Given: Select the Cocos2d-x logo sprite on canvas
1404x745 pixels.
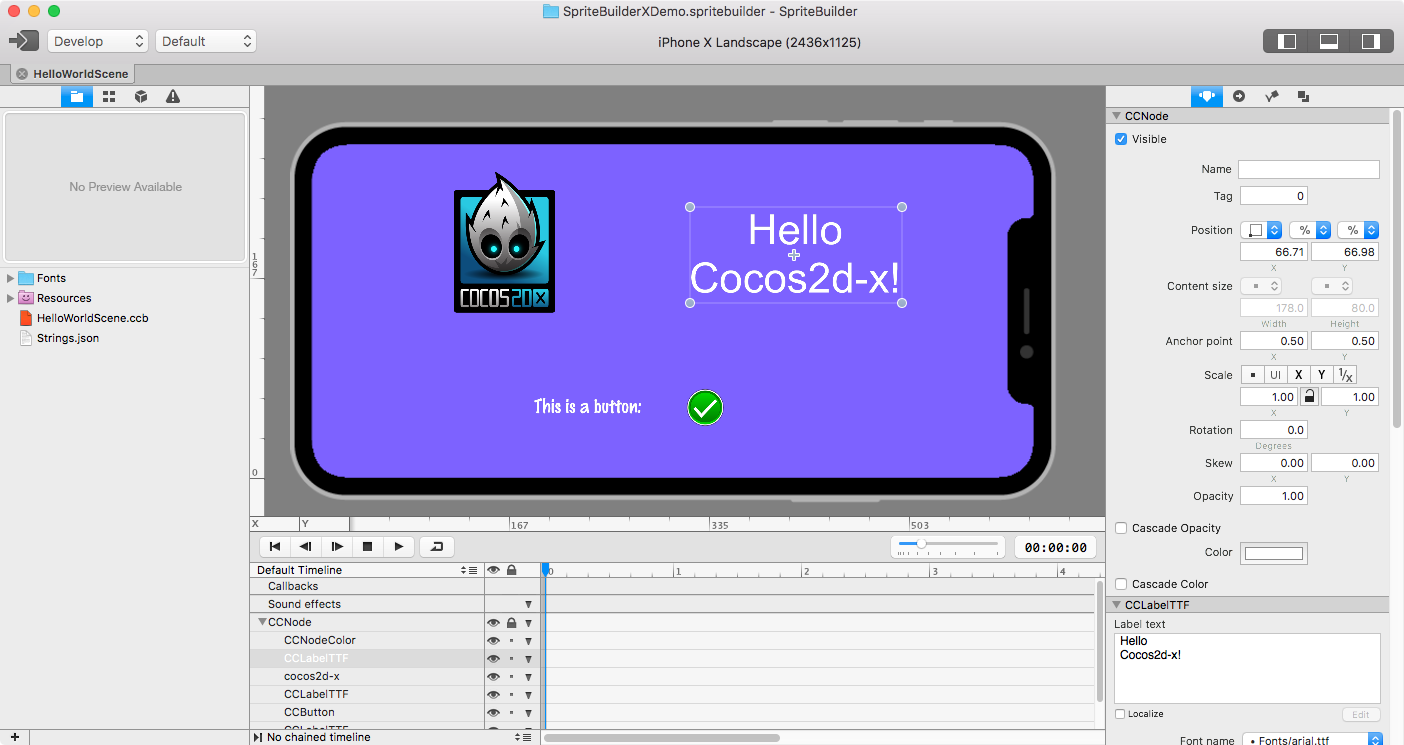Looking at the screenshot, I should pos(504,243).
